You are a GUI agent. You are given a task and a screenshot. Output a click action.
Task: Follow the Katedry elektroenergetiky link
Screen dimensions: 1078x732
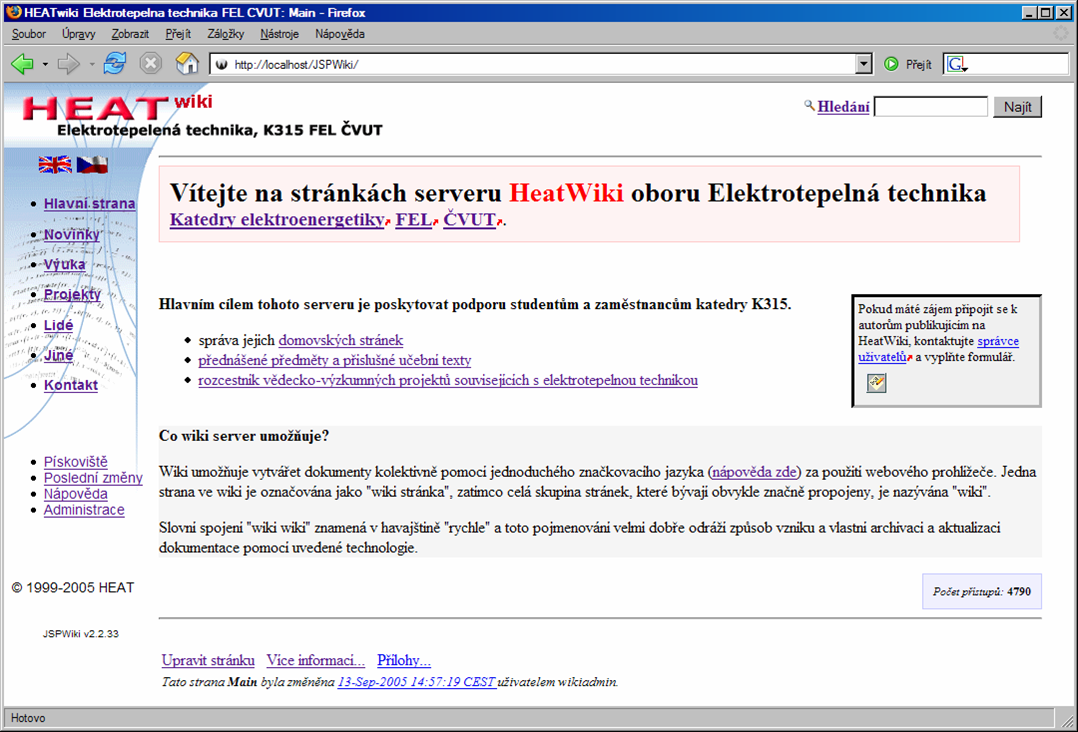point(277,219)
